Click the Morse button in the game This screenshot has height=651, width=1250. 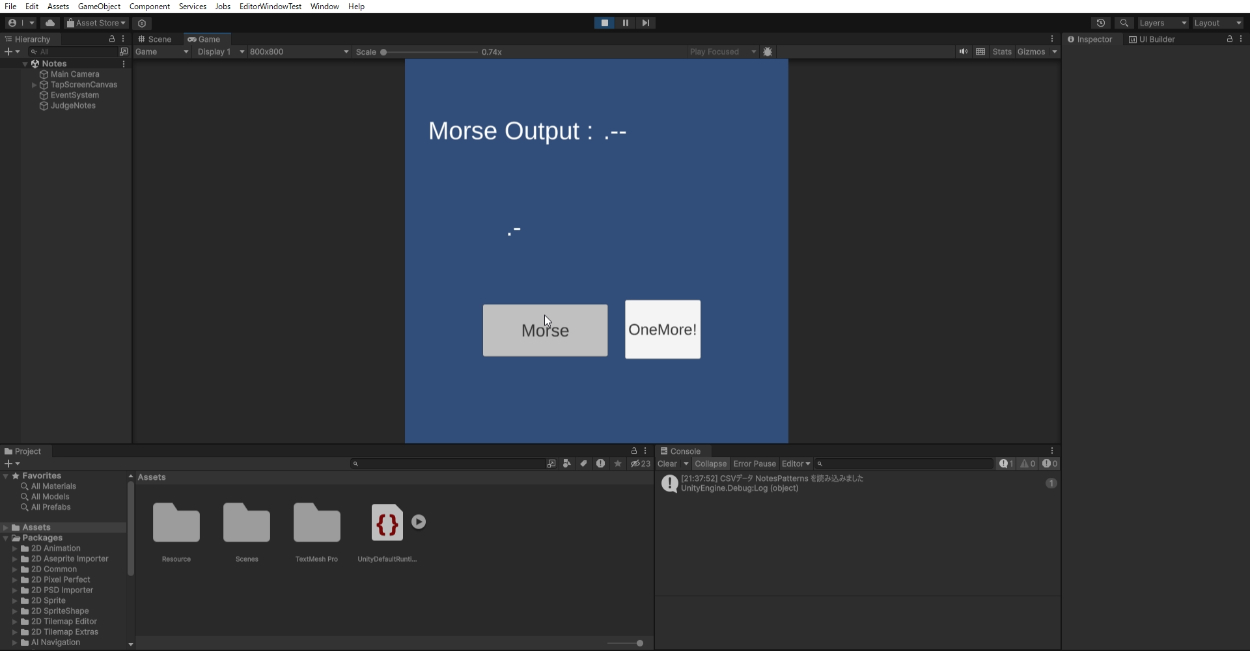coord(545,330)
